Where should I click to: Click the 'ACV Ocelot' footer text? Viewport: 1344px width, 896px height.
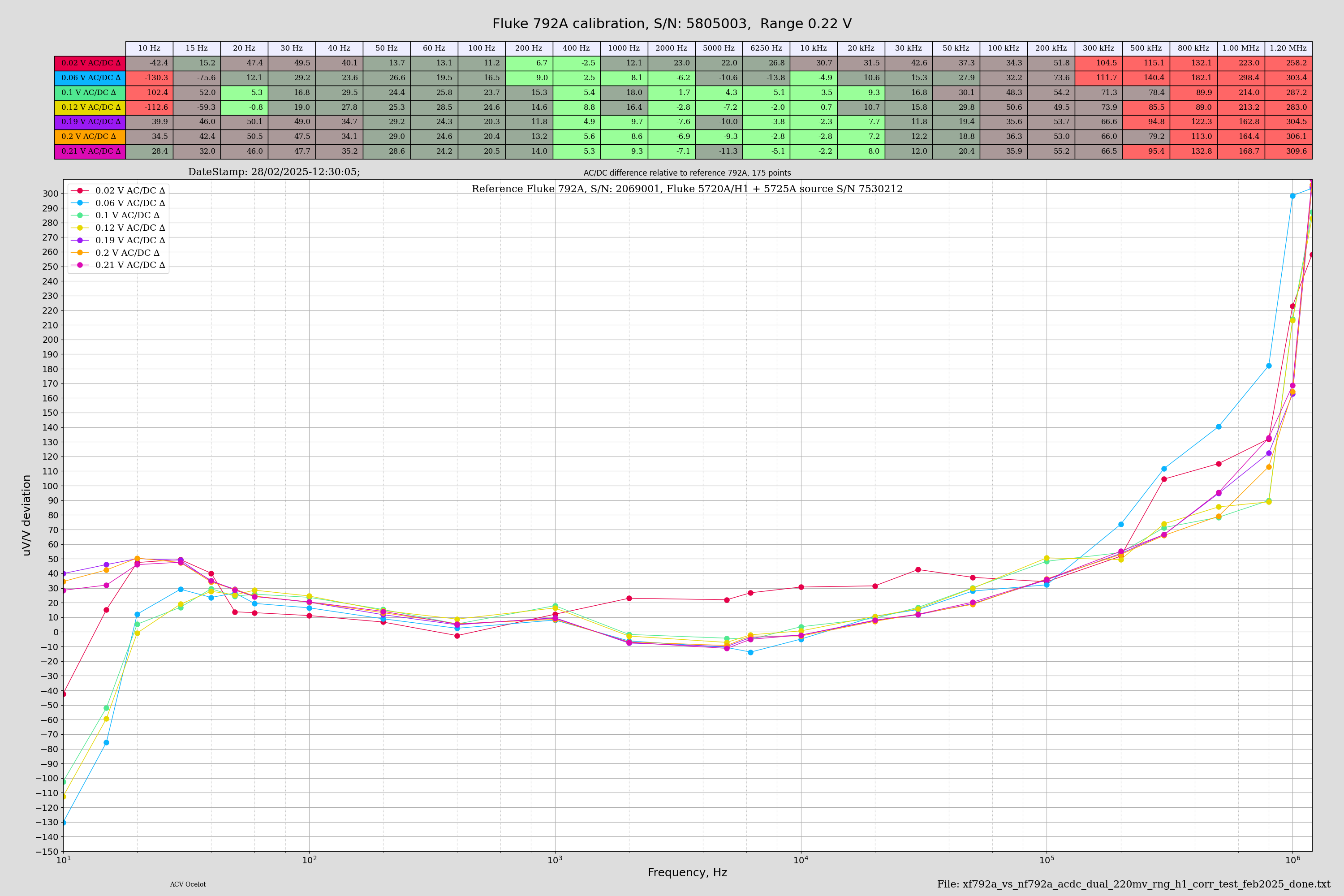click(x=188, y=884)
